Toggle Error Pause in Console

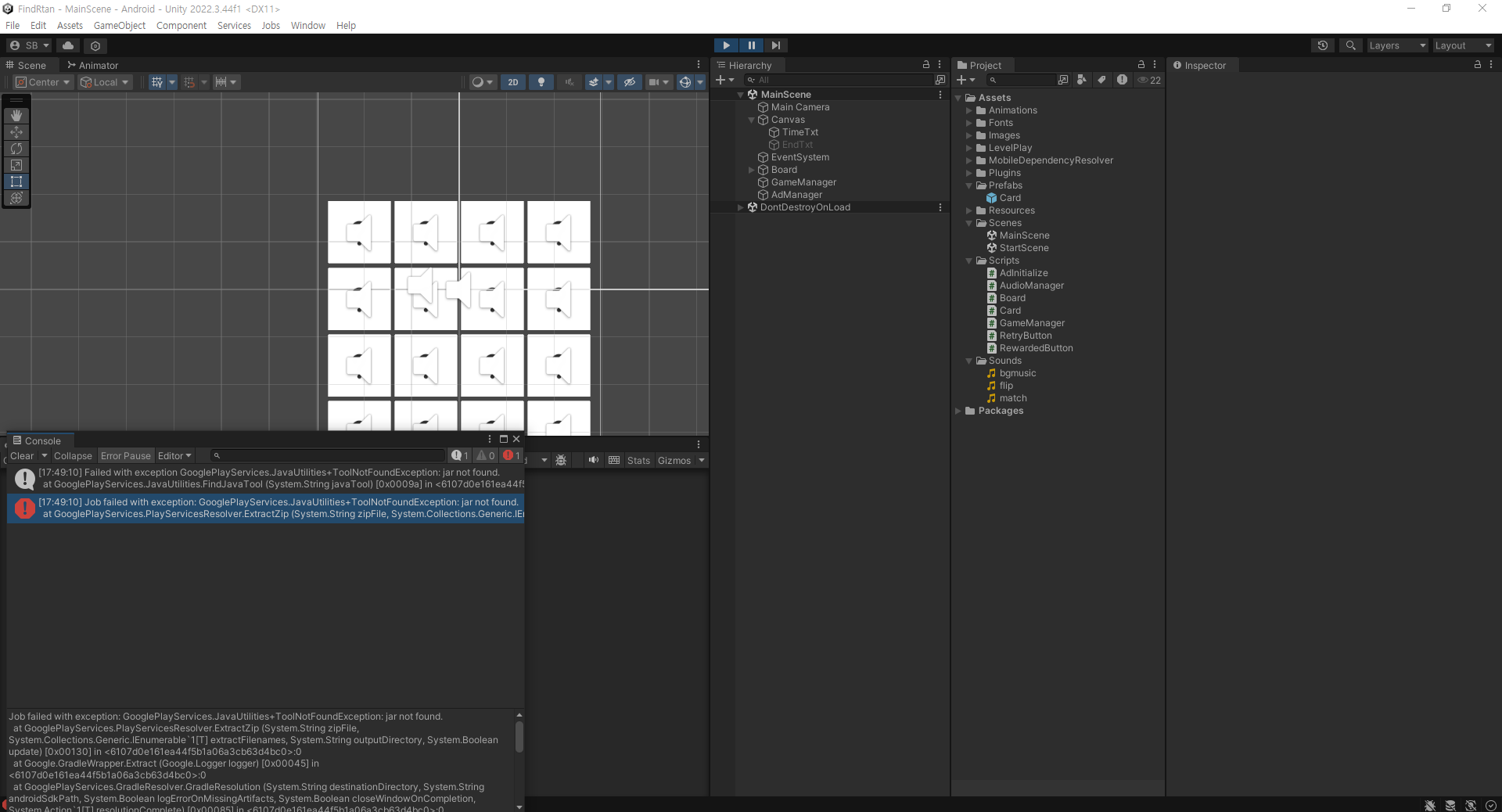pos(126,456)
